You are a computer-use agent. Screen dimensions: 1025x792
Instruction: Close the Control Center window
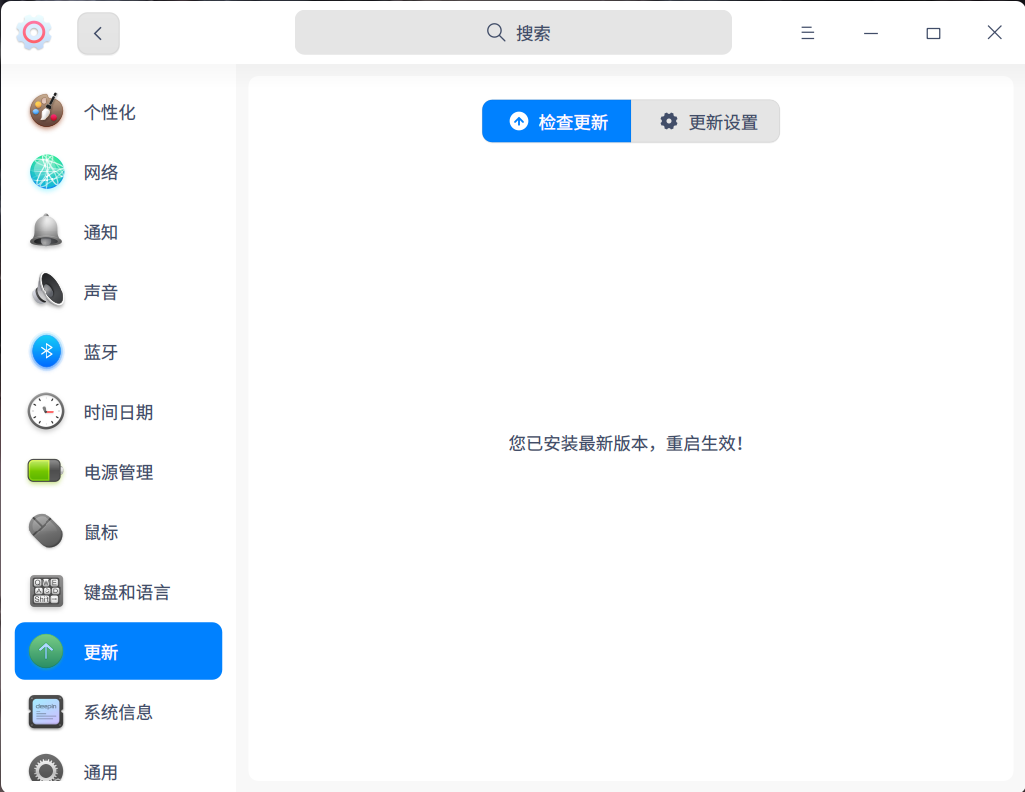(x=994, y=32)
